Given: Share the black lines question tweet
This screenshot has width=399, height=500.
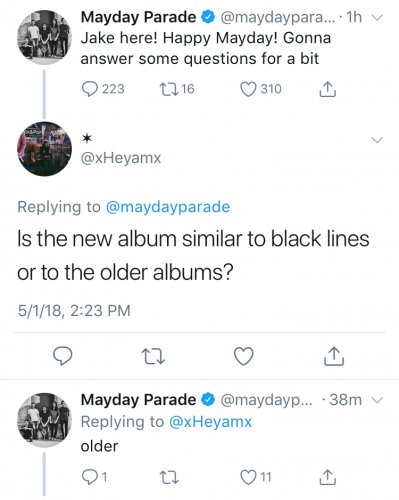Looking at the screenshot, I should (x=334, y=356).
